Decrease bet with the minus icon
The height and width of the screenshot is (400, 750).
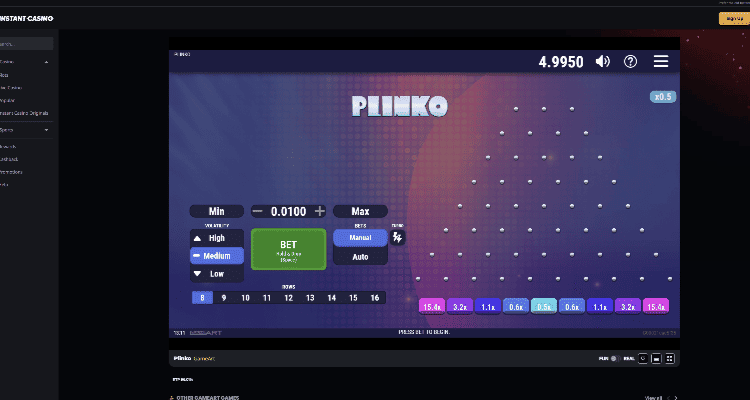point(257,211)
